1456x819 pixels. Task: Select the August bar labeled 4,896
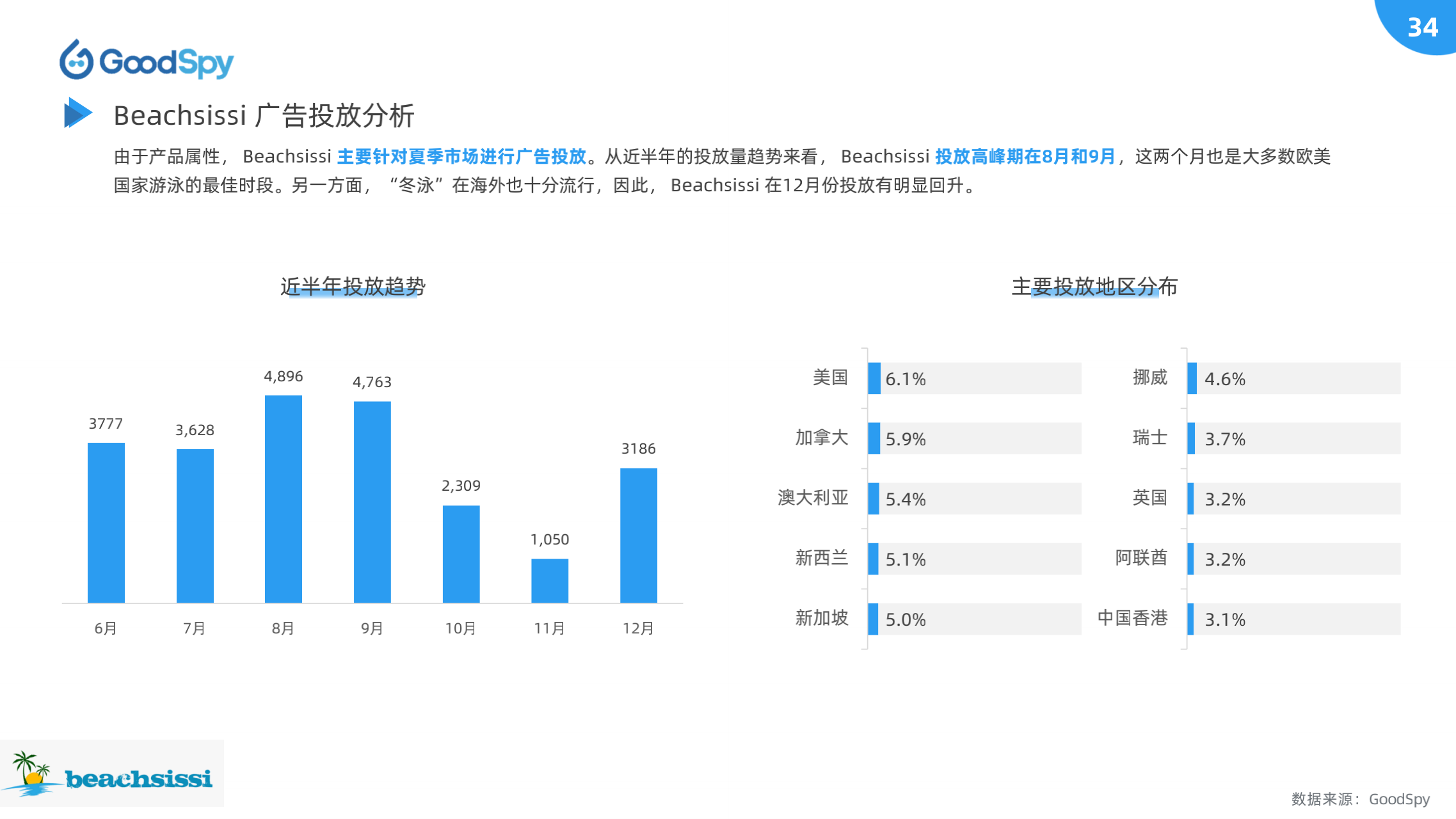pos(283,498)
